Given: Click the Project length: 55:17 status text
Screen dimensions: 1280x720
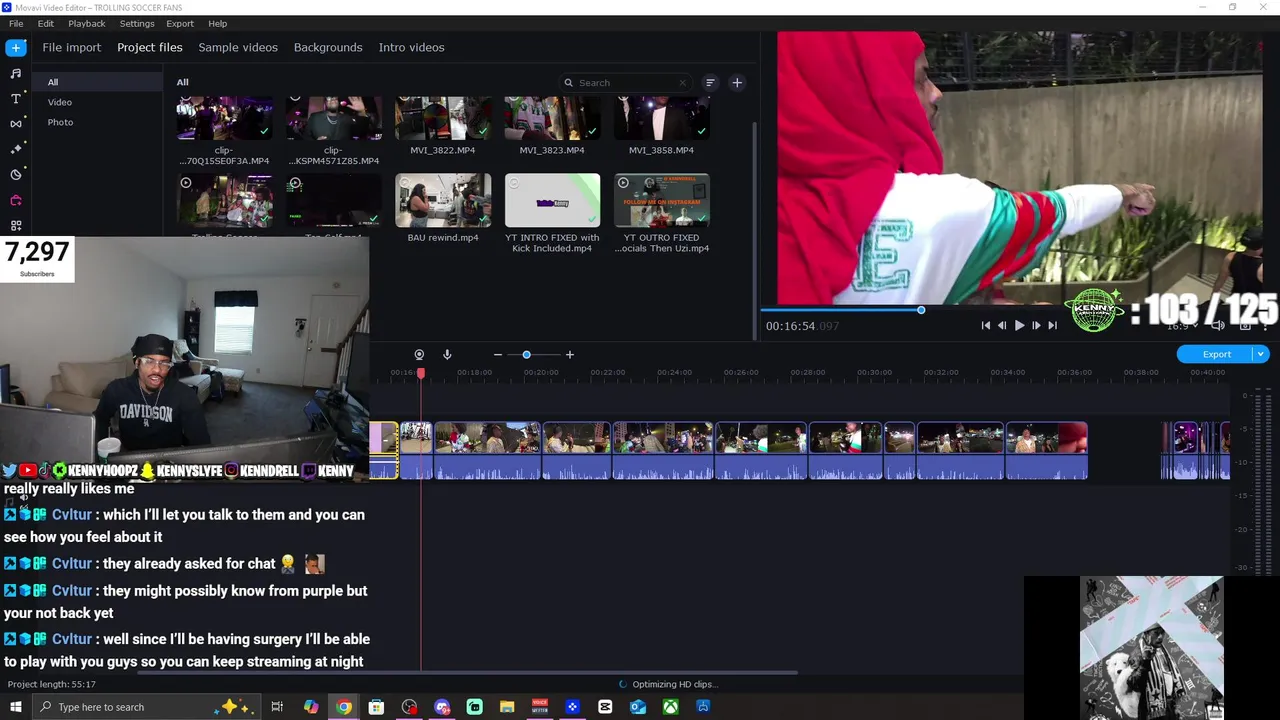Looking at the screenshot, I should pos(52,684).
